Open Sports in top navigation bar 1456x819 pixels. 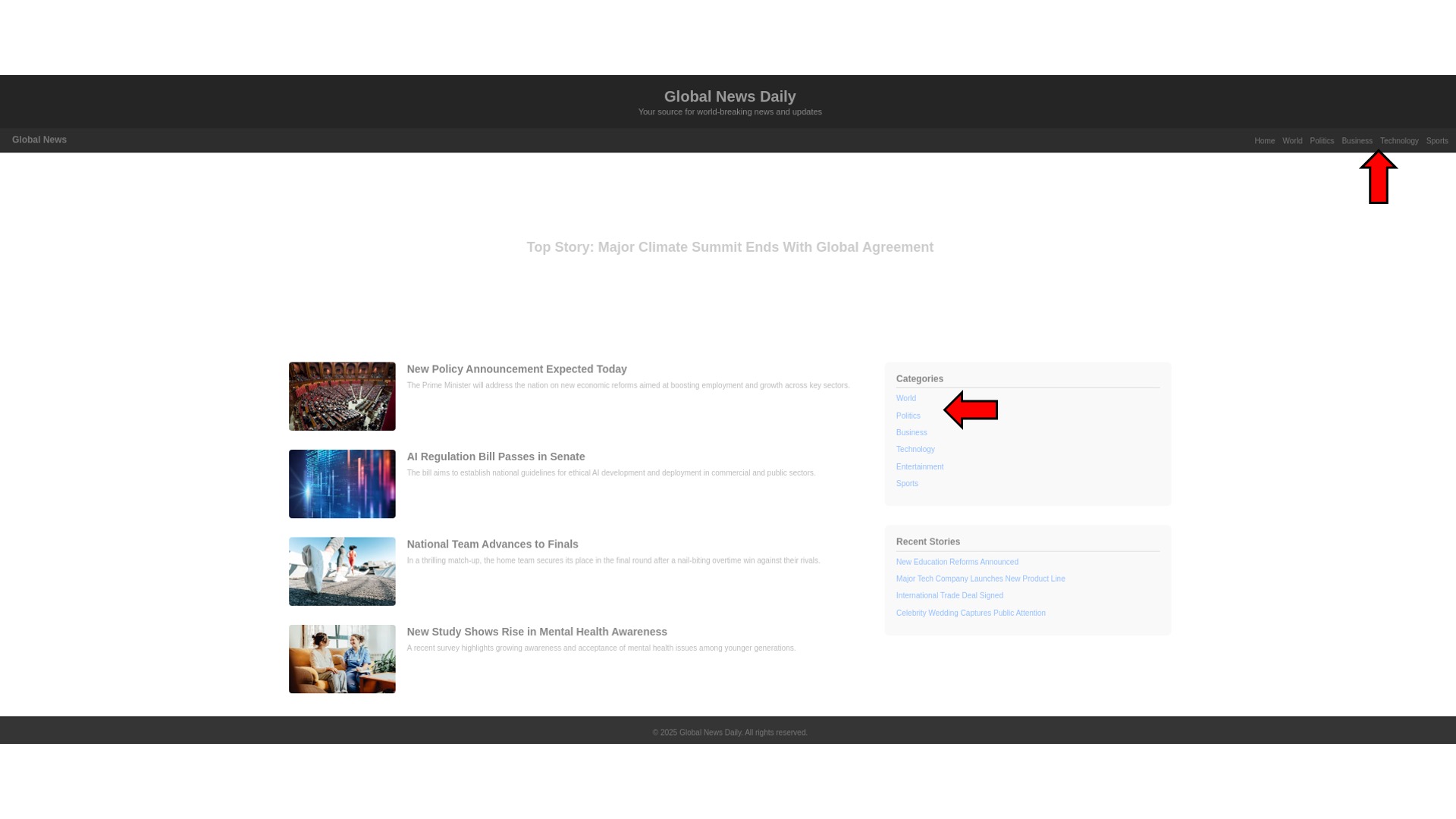pyautogui.click(x=1436, y=141)
